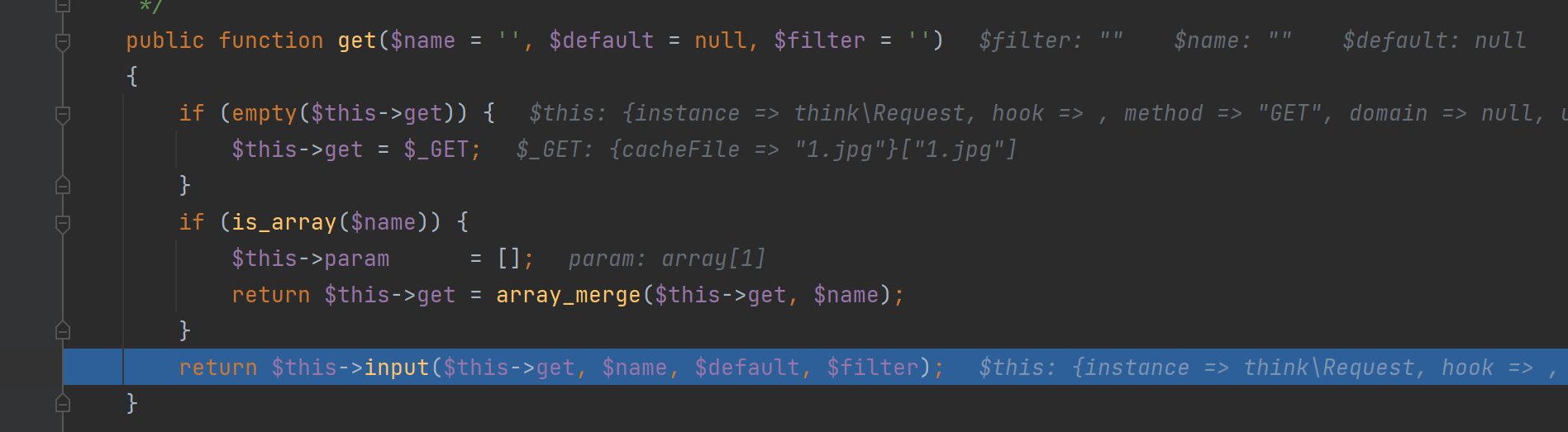Click the inline $_GET cacheFile debug value
The image size is (1568, 432).
click(x=765, y=150)
